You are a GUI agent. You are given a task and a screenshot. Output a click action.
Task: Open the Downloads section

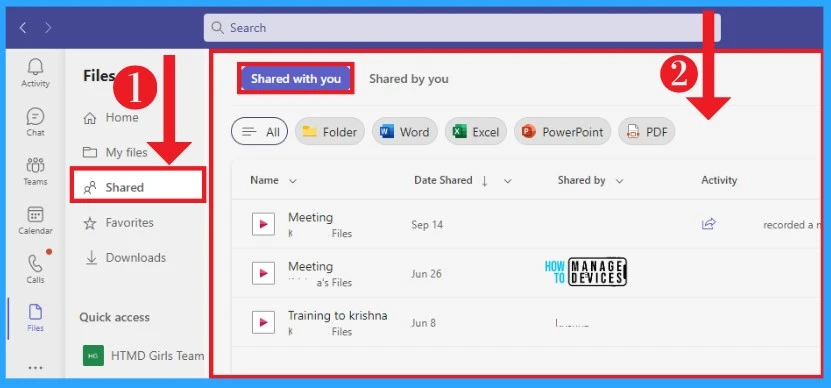125,258
